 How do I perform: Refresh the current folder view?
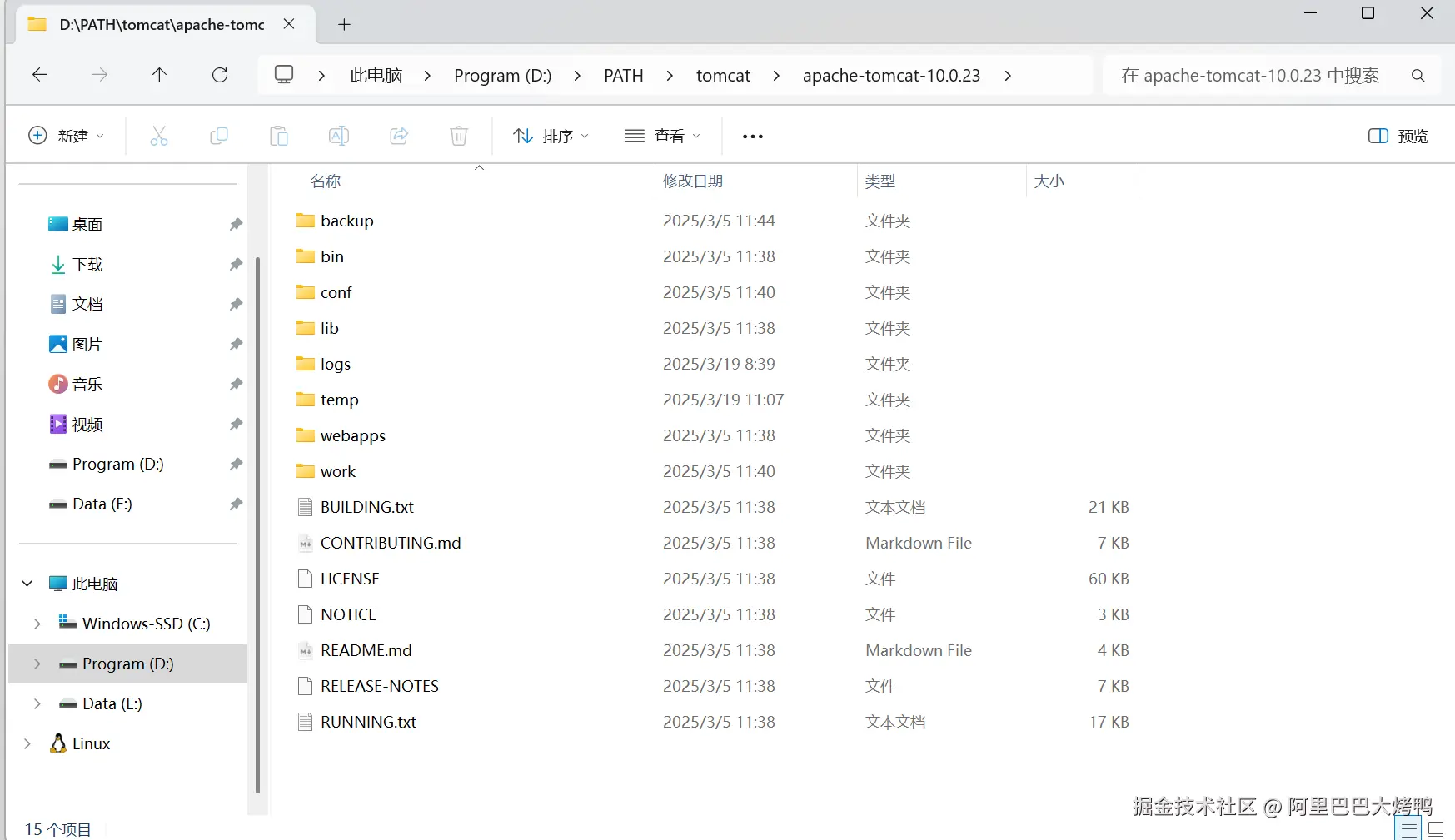coord(220,75)
